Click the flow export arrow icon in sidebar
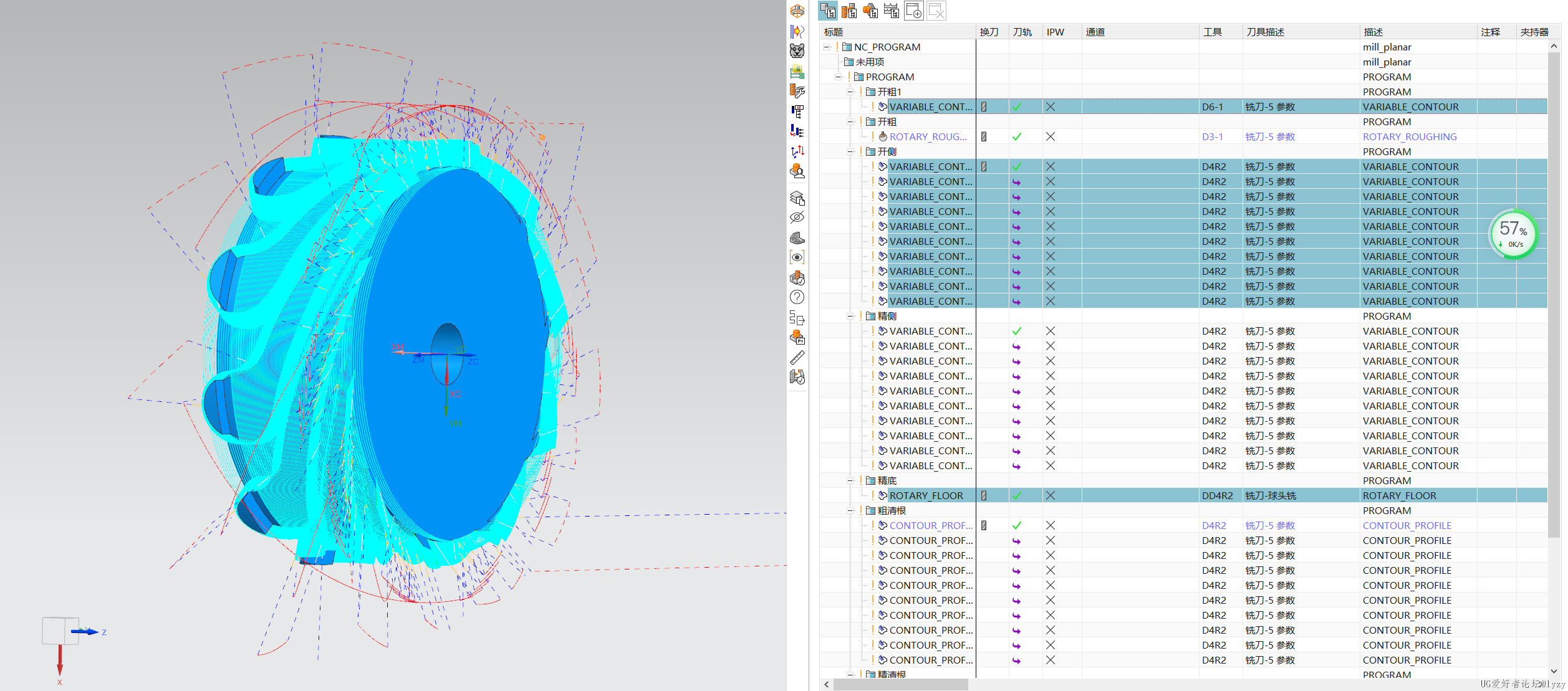The width and height of the screenshot is (1568, 691). [x=797, y=317]
